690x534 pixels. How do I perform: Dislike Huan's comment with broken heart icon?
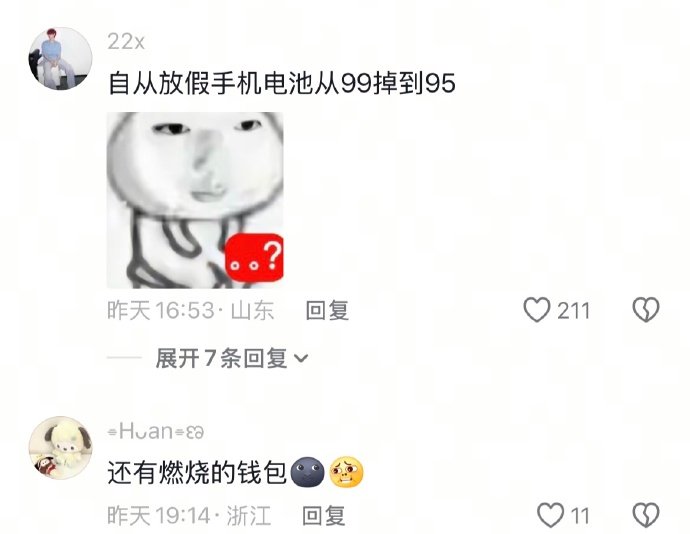[x=646, y=515]
